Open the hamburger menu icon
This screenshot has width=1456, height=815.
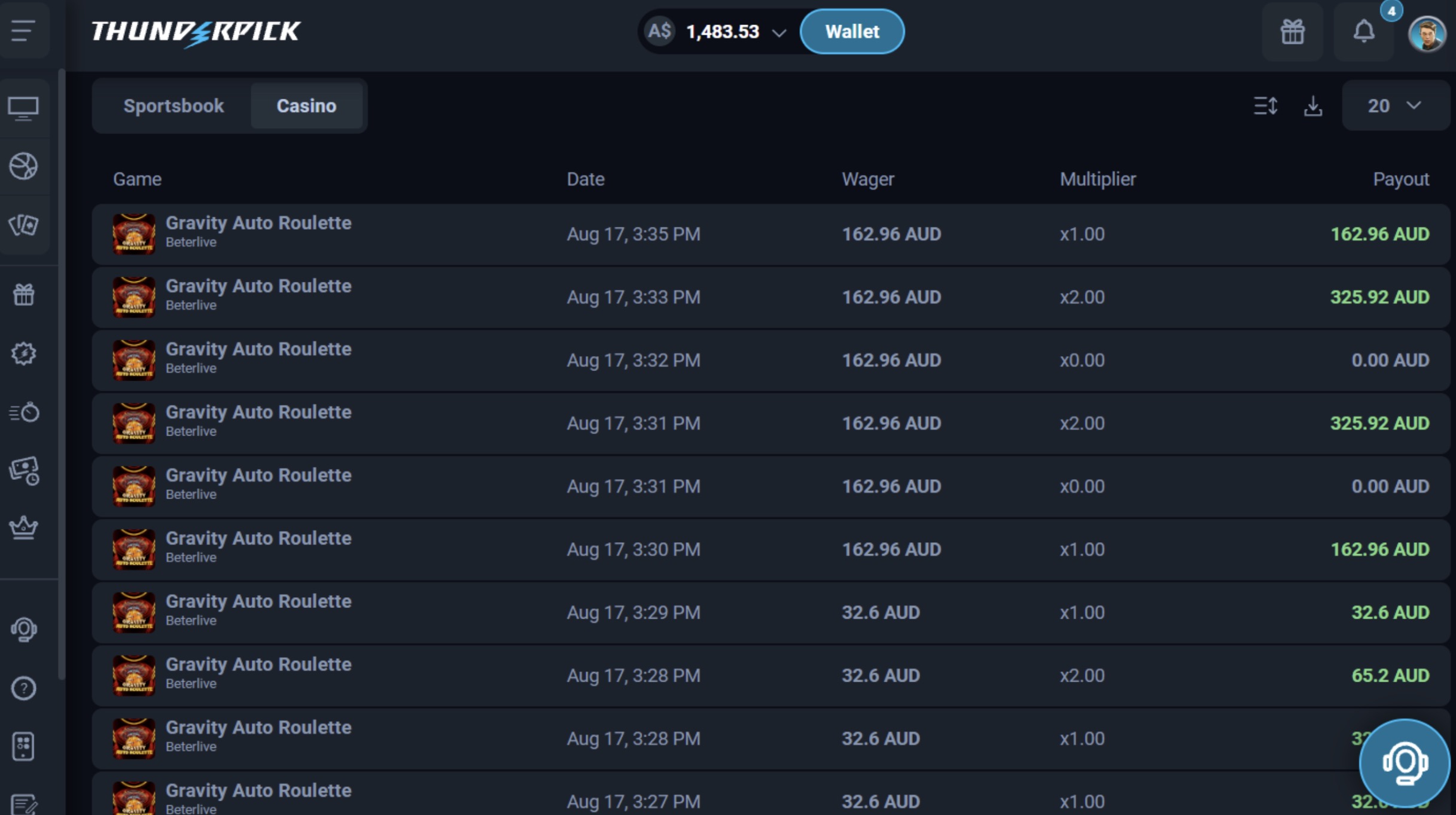tap(23, 31)
